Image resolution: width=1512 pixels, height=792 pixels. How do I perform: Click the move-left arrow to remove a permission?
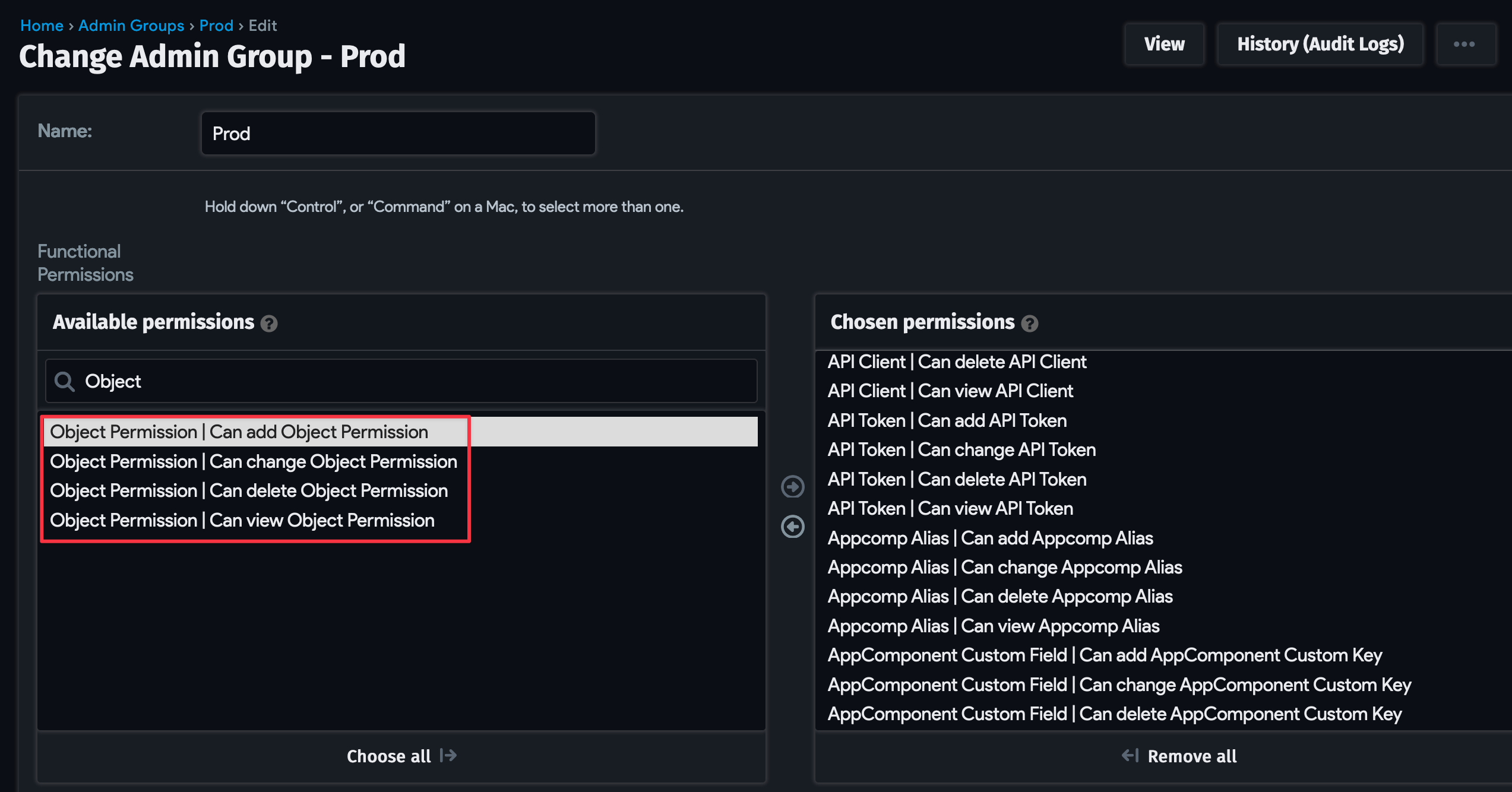(792, 527)
